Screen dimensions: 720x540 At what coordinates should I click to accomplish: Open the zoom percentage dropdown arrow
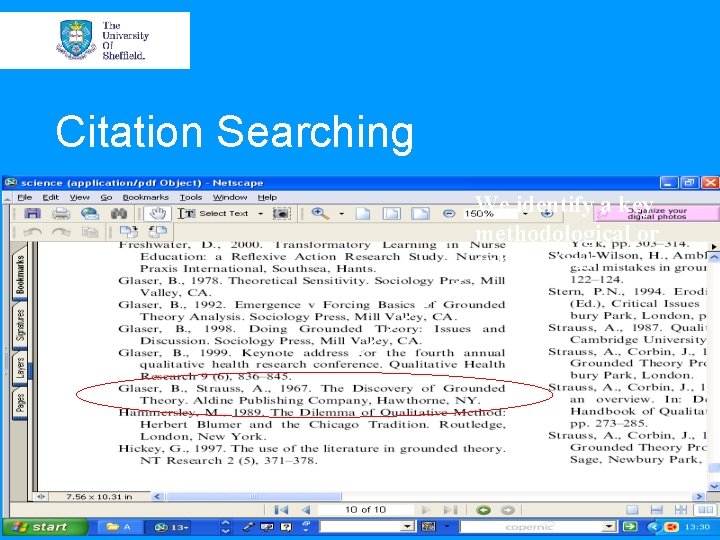click(525, 214)
